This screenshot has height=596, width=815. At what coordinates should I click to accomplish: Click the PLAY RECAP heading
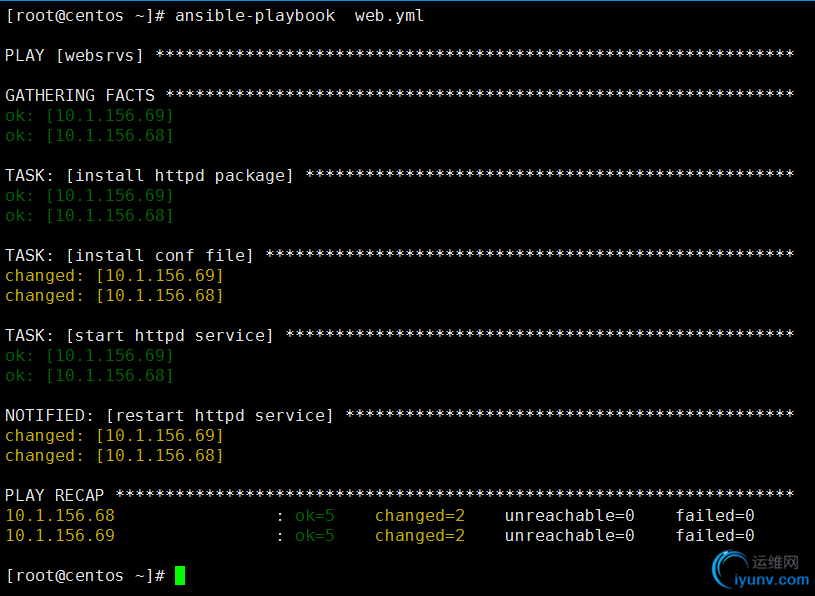point(55,495)
